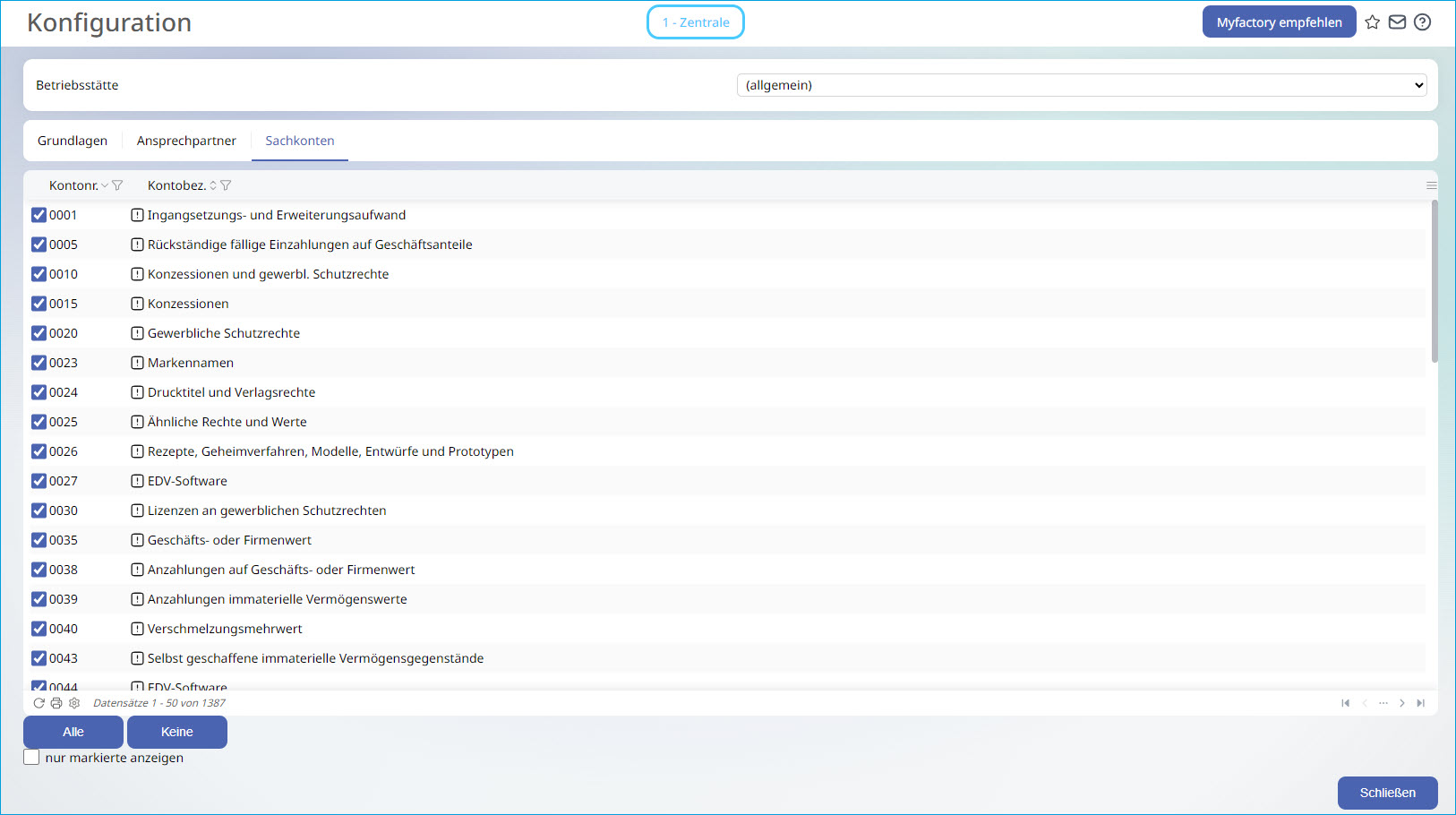Click '1 - Zentrale' button
The width and height of the screenshot is (1456, 815).
696,22
